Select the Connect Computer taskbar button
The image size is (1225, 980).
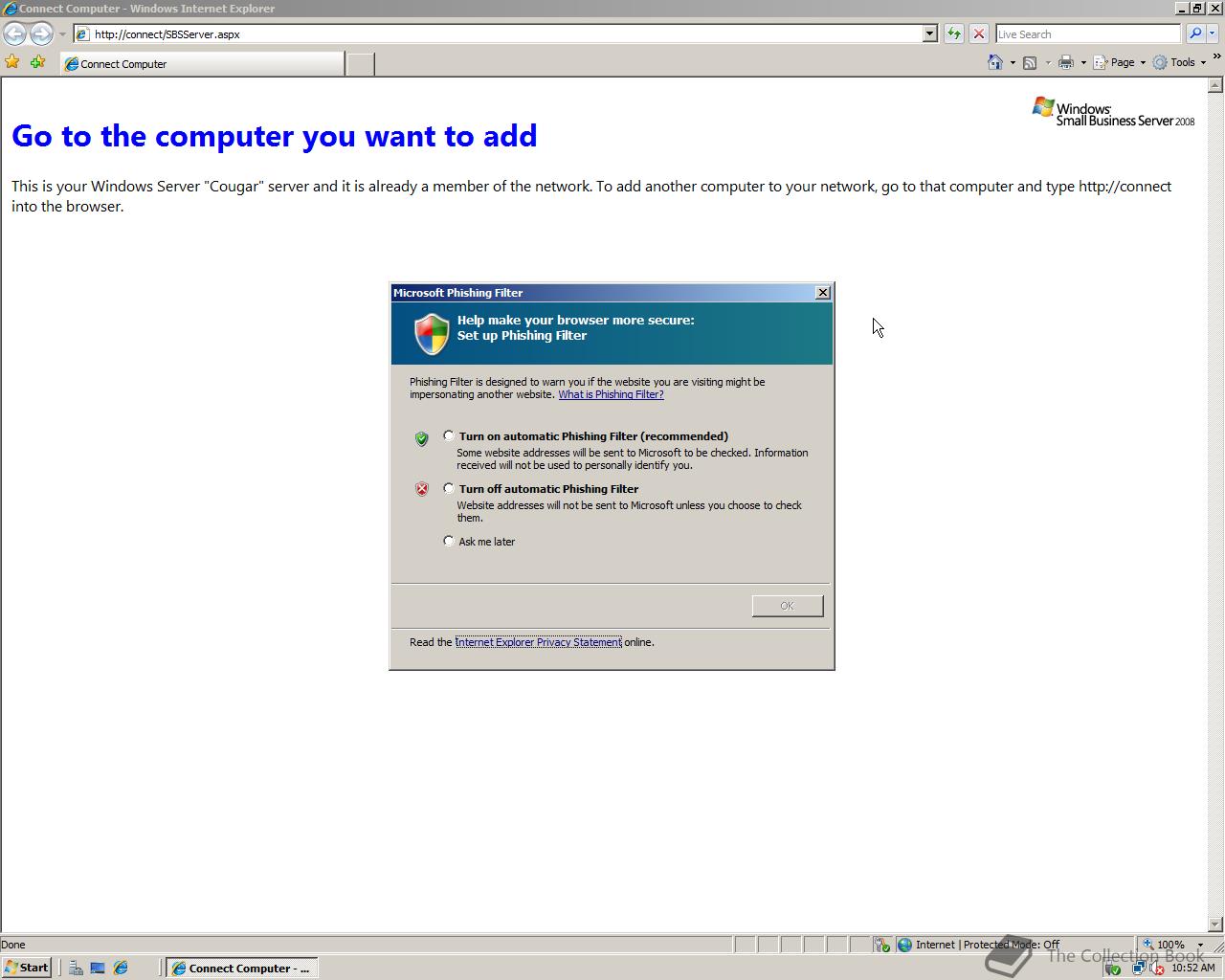click(241, 968)
